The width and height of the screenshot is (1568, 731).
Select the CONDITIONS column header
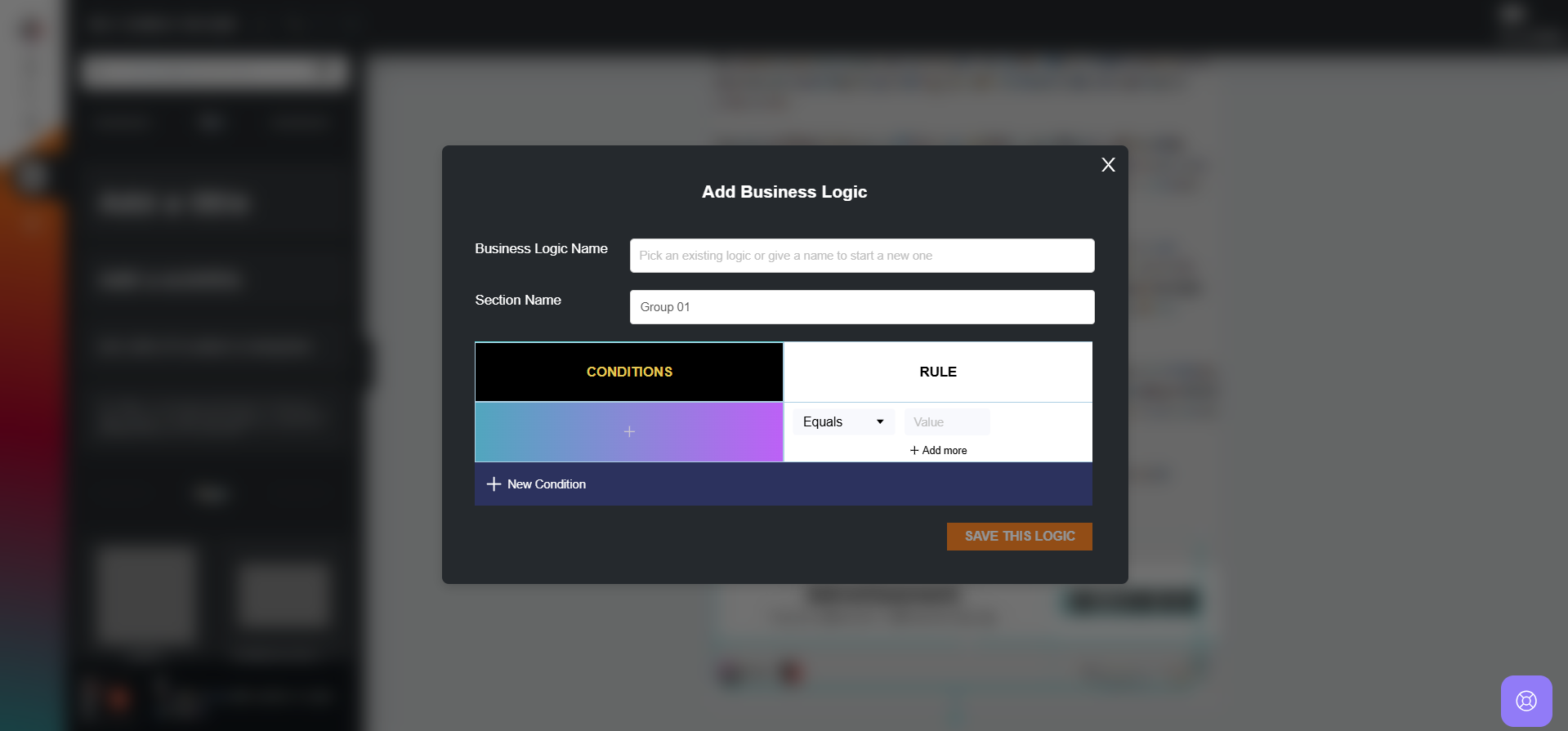(x=629, y=372)
